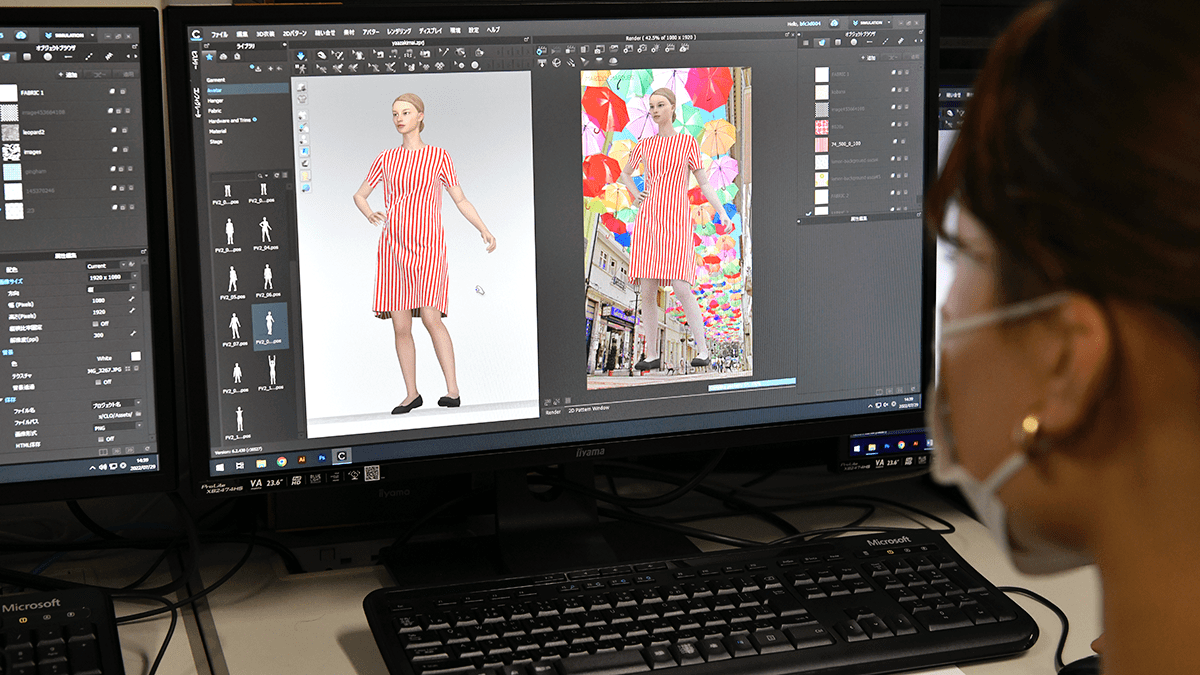
Task: Click the fabric list icon in Object Browser
Action: pyautogui.click(x=823, y=41)
